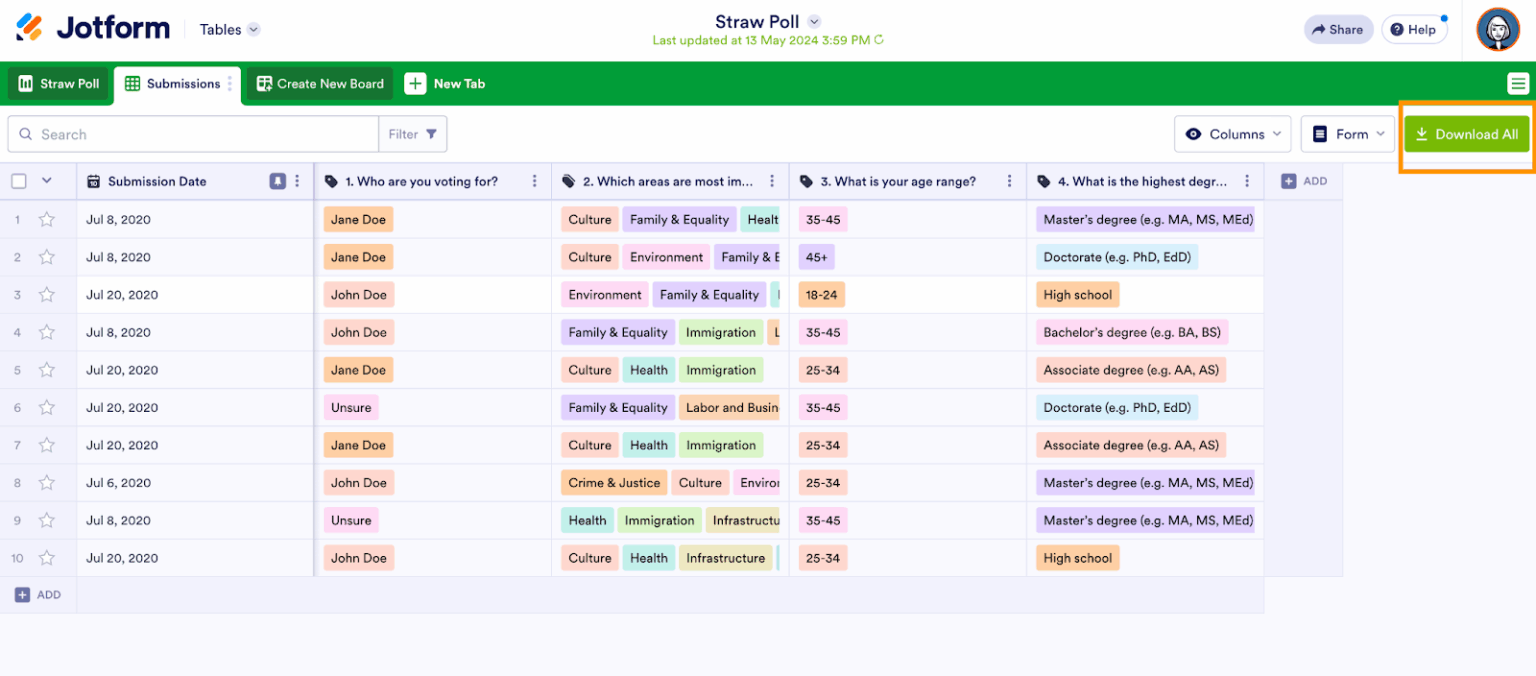The height and width of the screenshot is (676, 1536).
Task: Click the panel toggle icon at top right
Action: pos(1520,84)
